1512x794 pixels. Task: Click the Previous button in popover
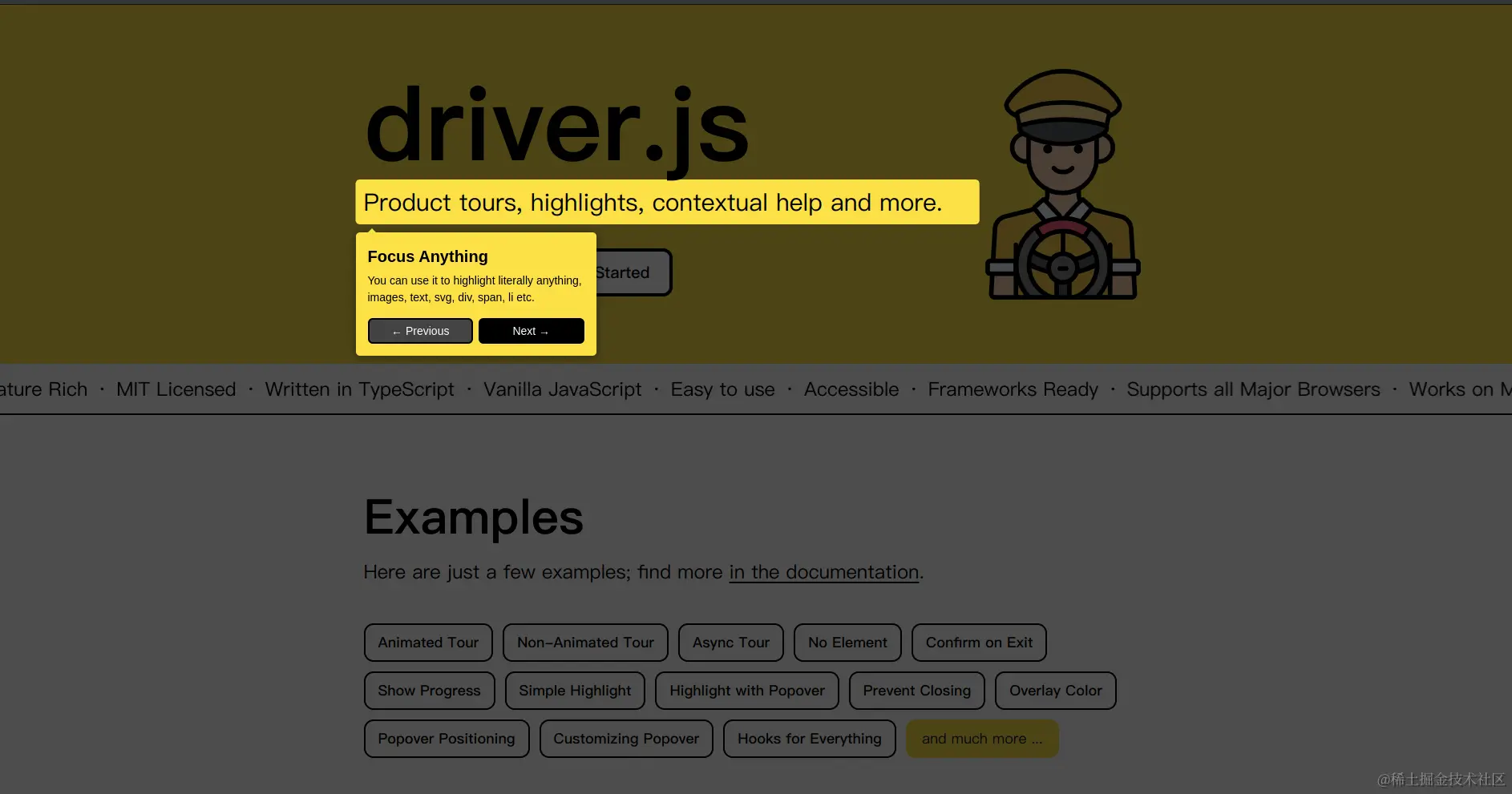pos(420,331)
